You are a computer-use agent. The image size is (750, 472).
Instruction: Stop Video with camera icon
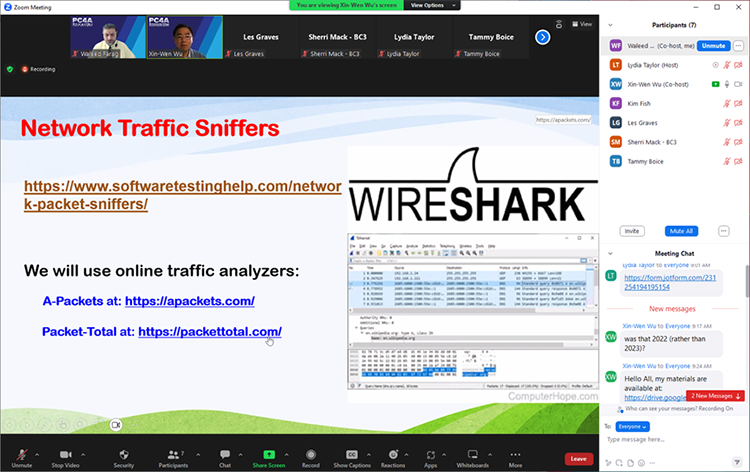pyautogui.click(x=66, y=458)
